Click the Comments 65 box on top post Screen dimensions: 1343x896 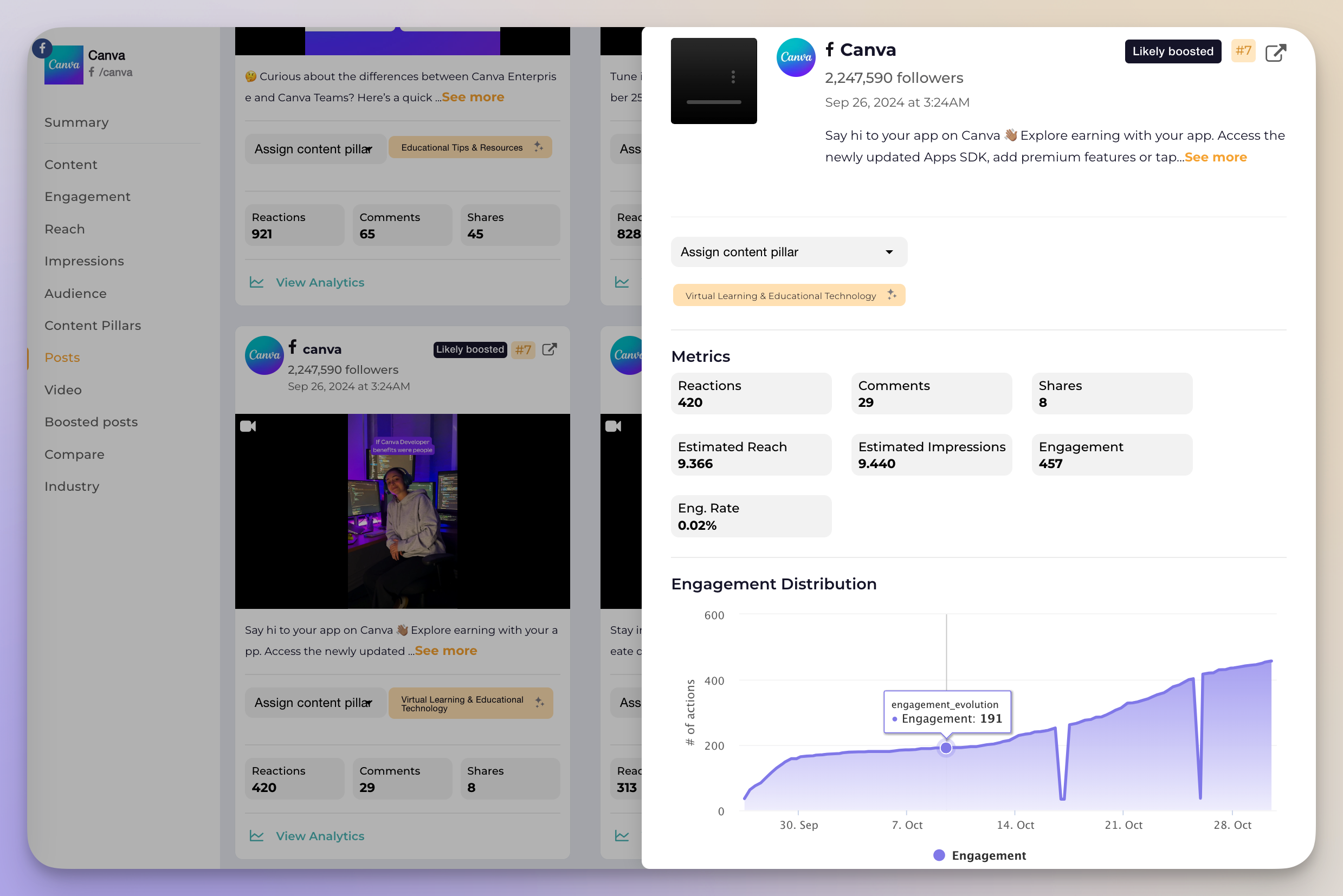coord(403,225)
